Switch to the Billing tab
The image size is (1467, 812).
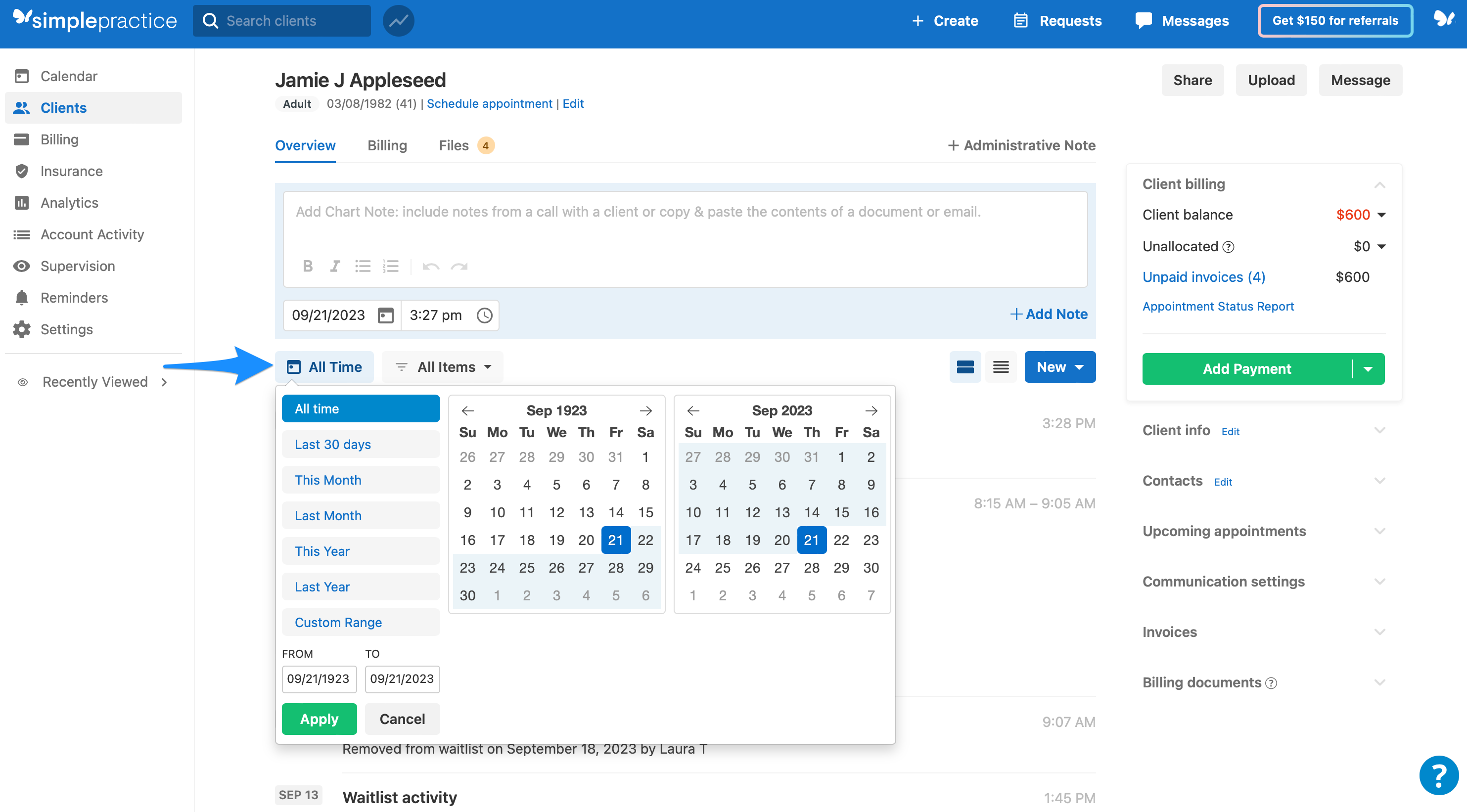pos(387,145)
